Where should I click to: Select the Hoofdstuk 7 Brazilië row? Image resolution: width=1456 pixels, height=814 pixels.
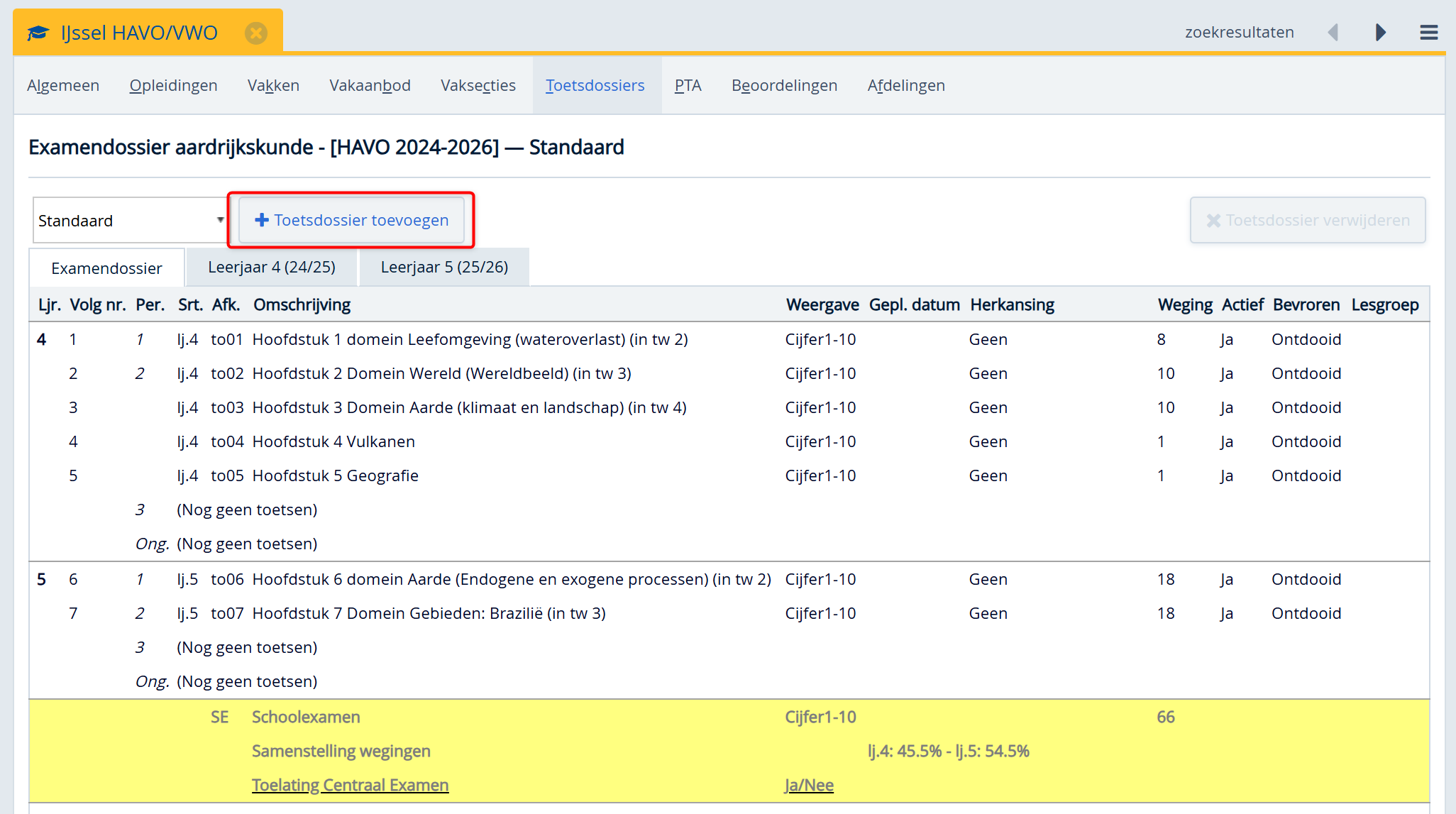pos(429,613)
